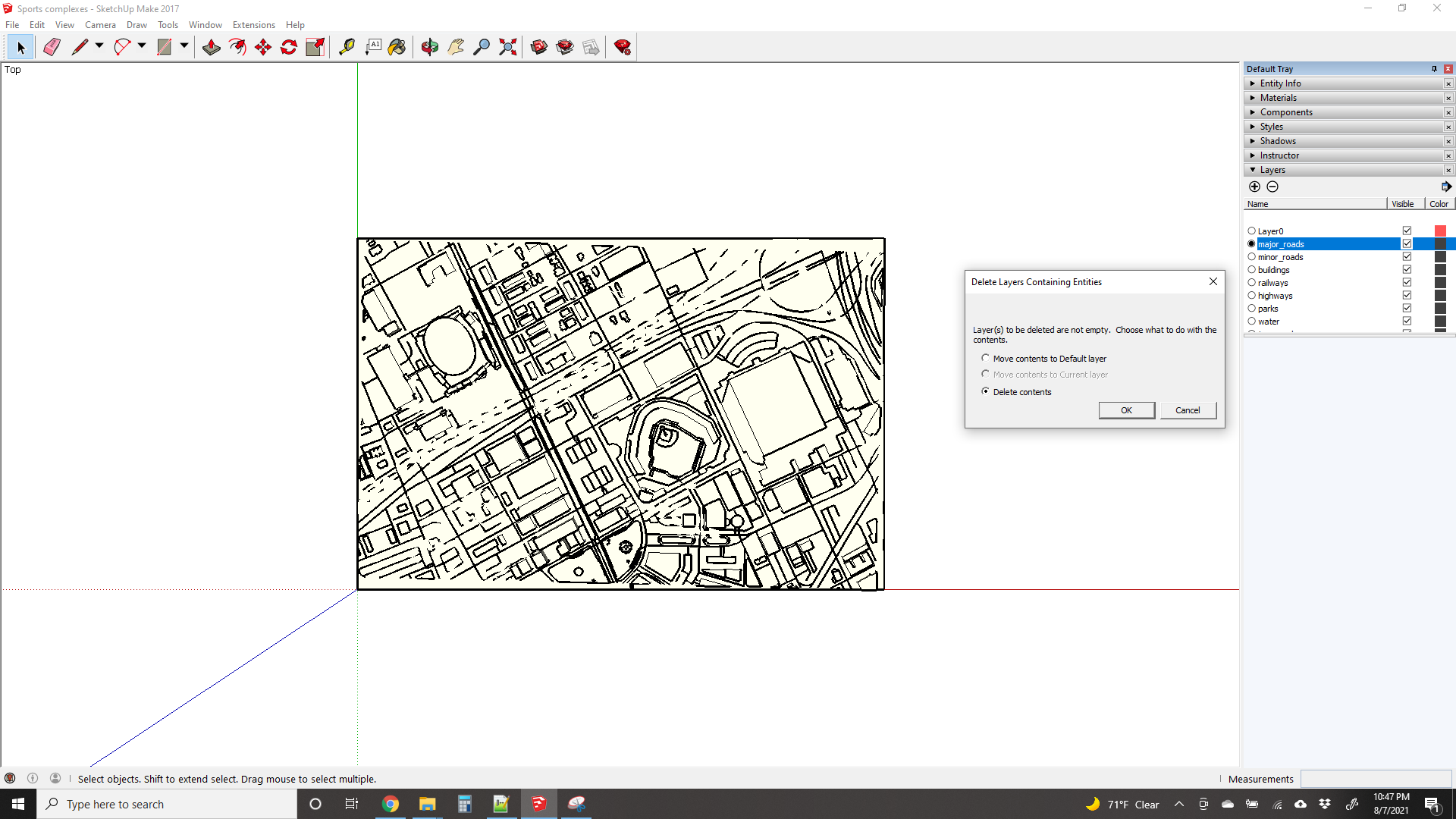Open the Extensions menu

coord(253,24)
